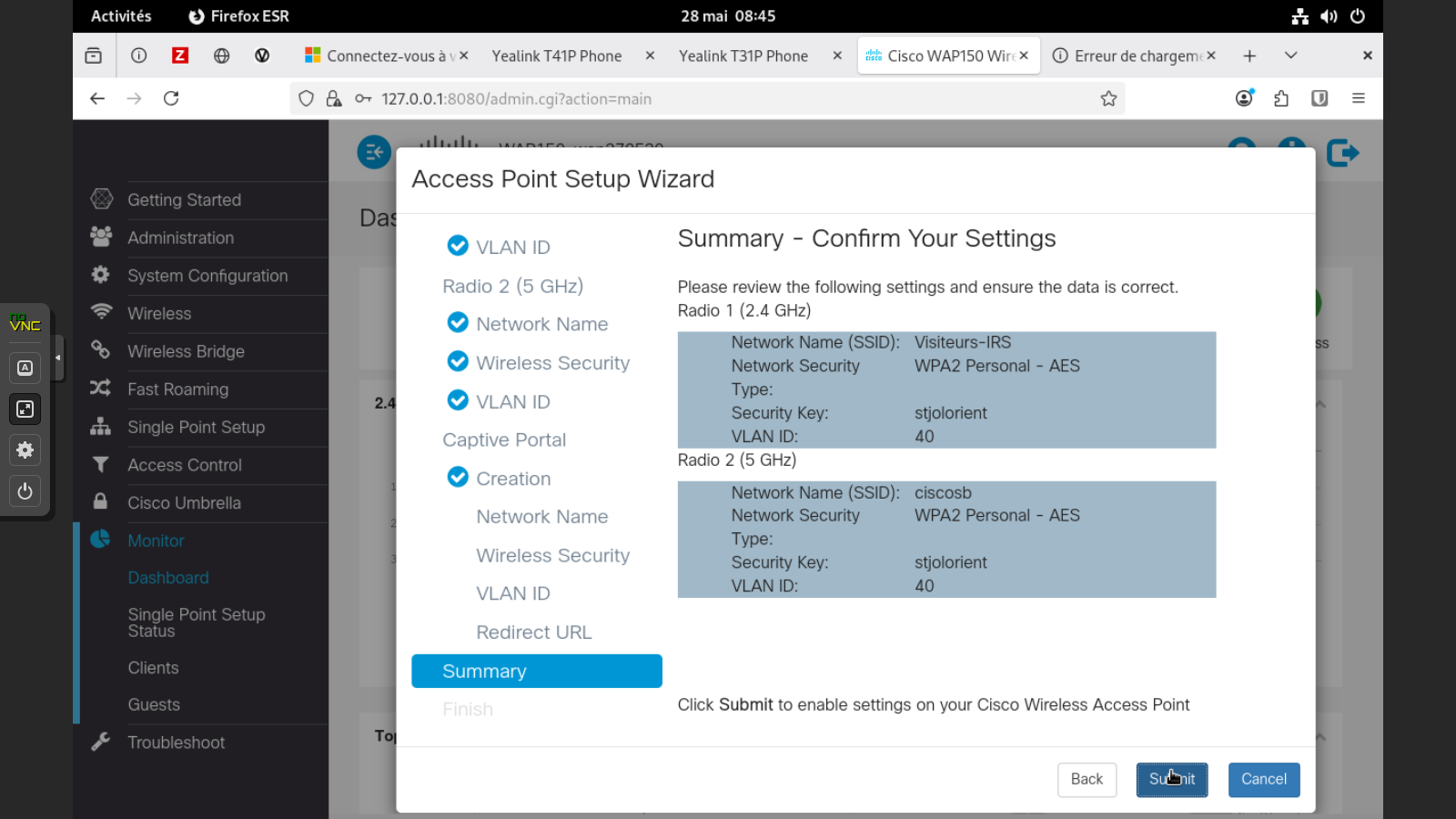Click the Troubleshoot wrench icon
This screenshot has height=819, width=1456.
coord(101,742)
